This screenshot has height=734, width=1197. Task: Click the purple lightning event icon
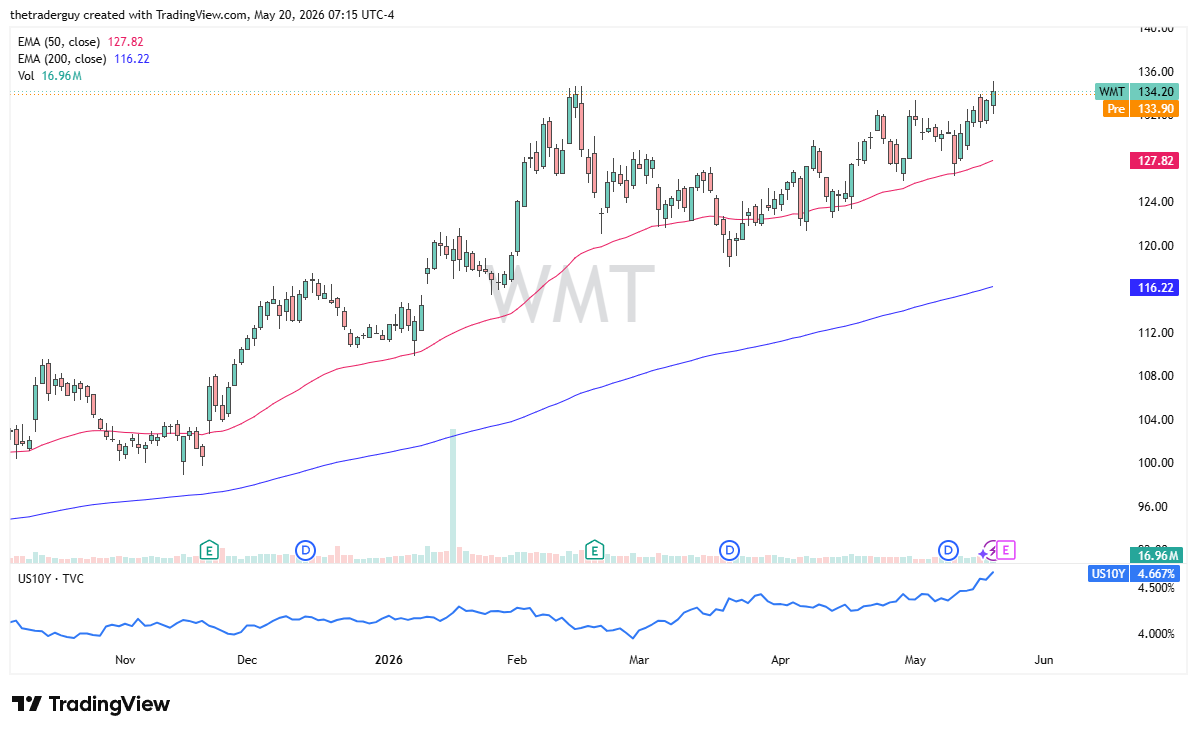coord(988,550)
